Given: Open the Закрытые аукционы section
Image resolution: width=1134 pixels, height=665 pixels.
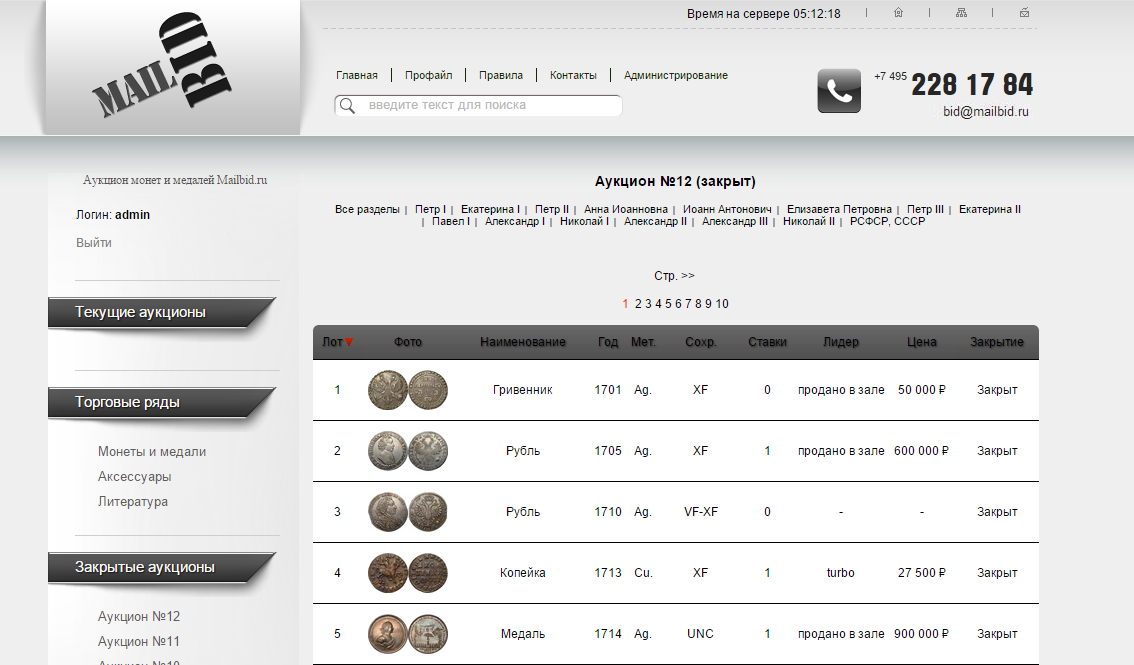Looking at the screenshot, I should [162, 567].
